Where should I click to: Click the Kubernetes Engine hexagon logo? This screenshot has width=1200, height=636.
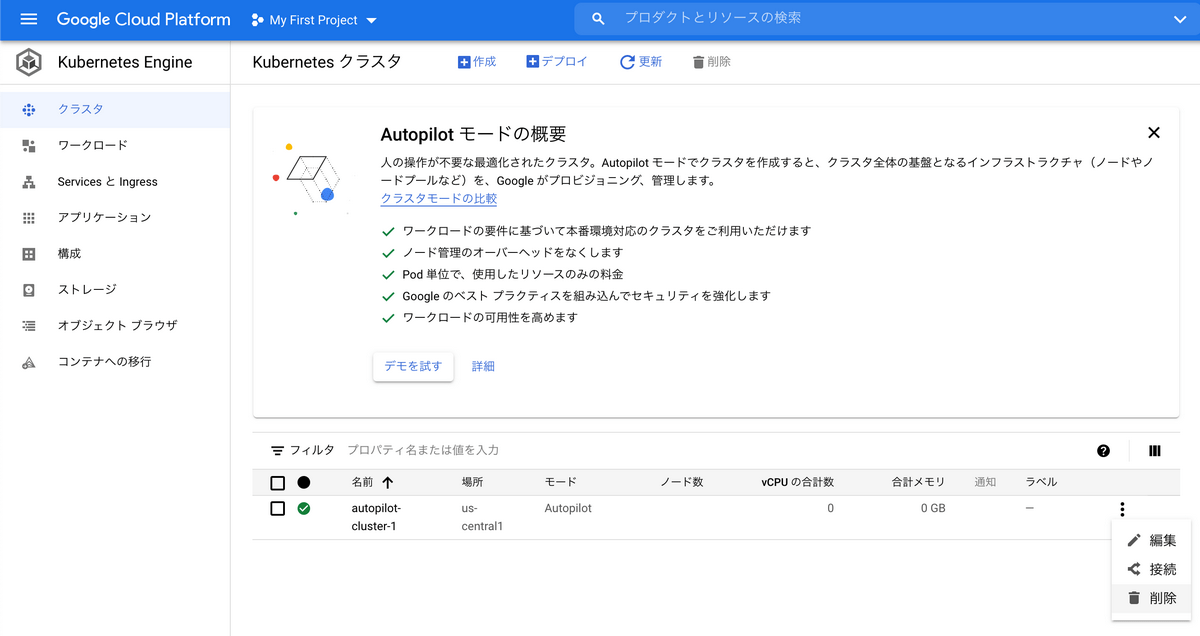point(28,62)
